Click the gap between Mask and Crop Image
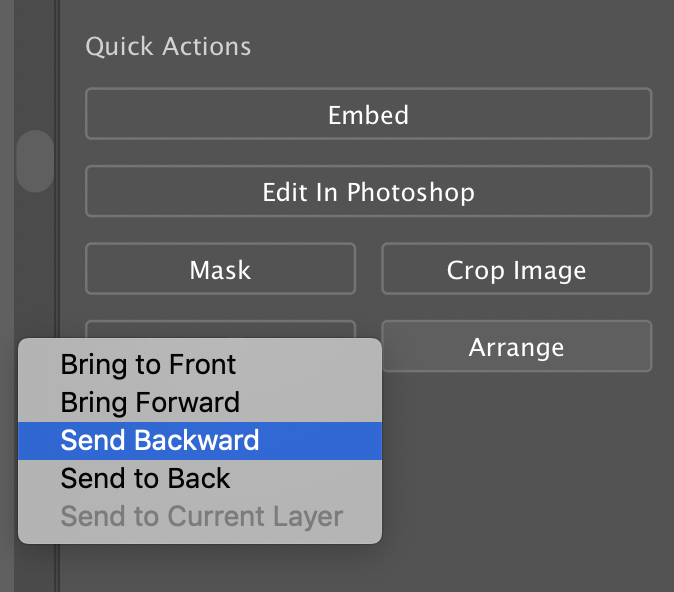674x592 pixels. pyautogui.click(x=368, y=270)
